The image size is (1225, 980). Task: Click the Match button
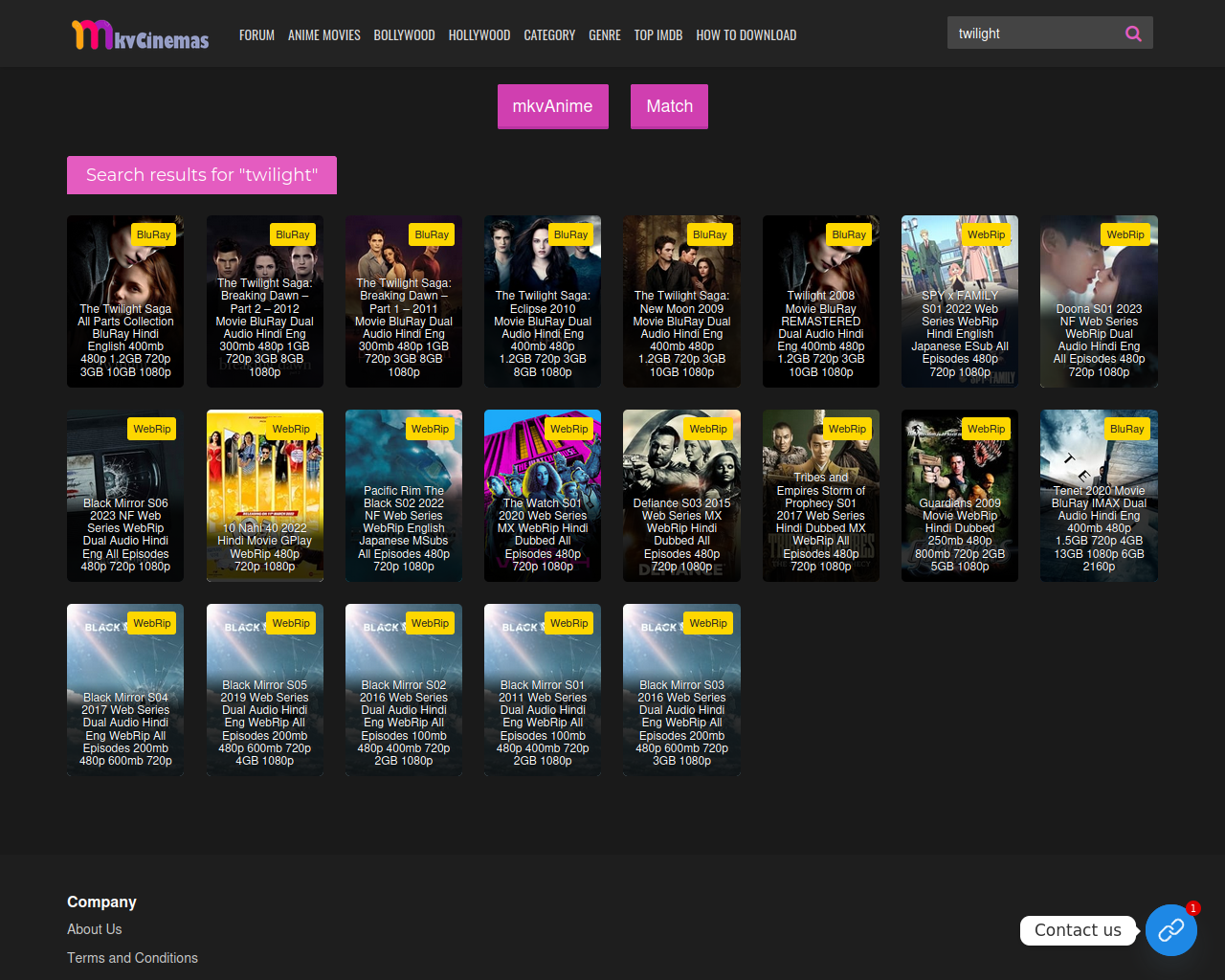tap(670, 106)
